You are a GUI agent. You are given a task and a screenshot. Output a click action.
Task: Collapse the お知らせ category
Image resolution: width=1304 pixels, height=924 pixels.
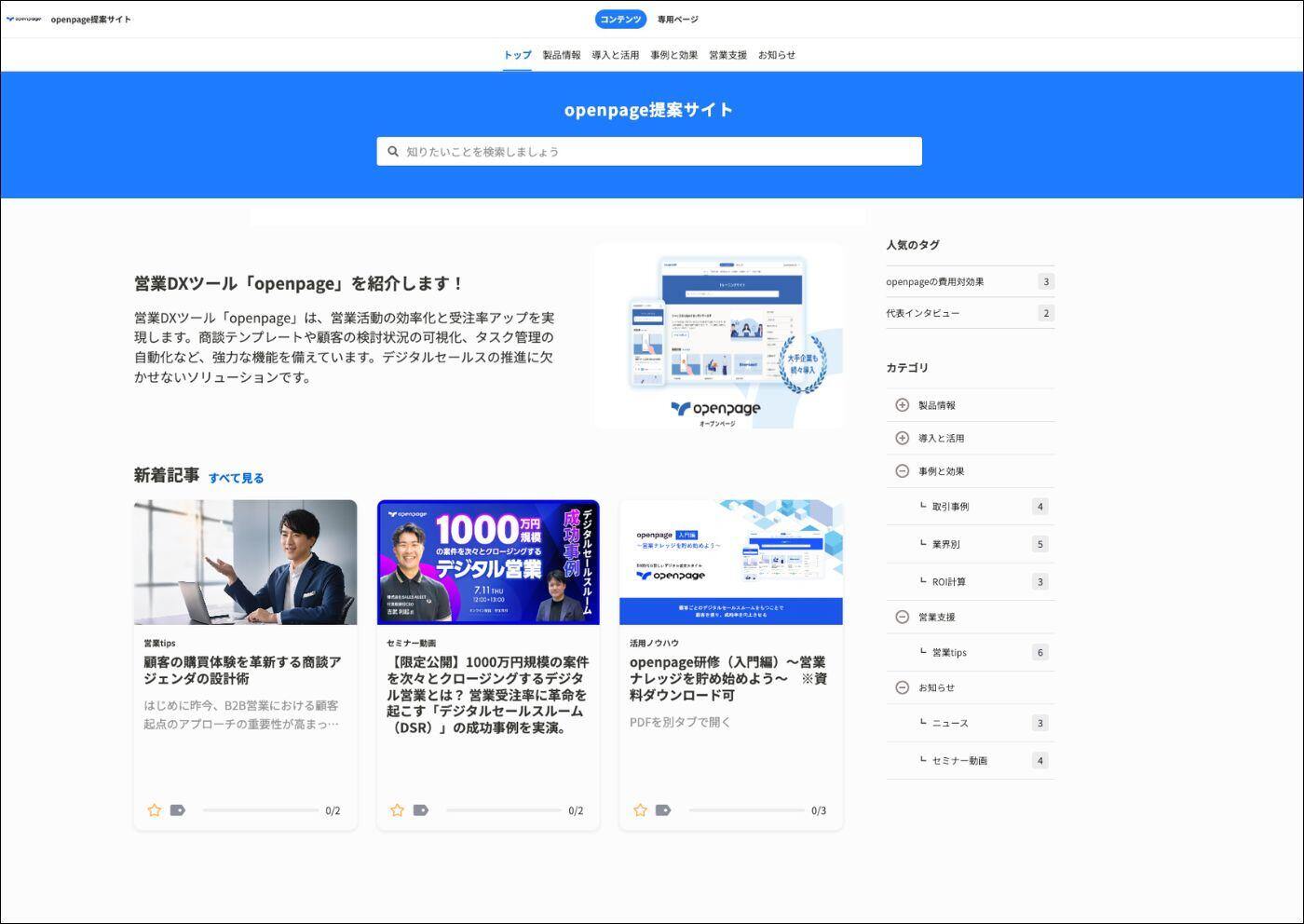[902, 687]
